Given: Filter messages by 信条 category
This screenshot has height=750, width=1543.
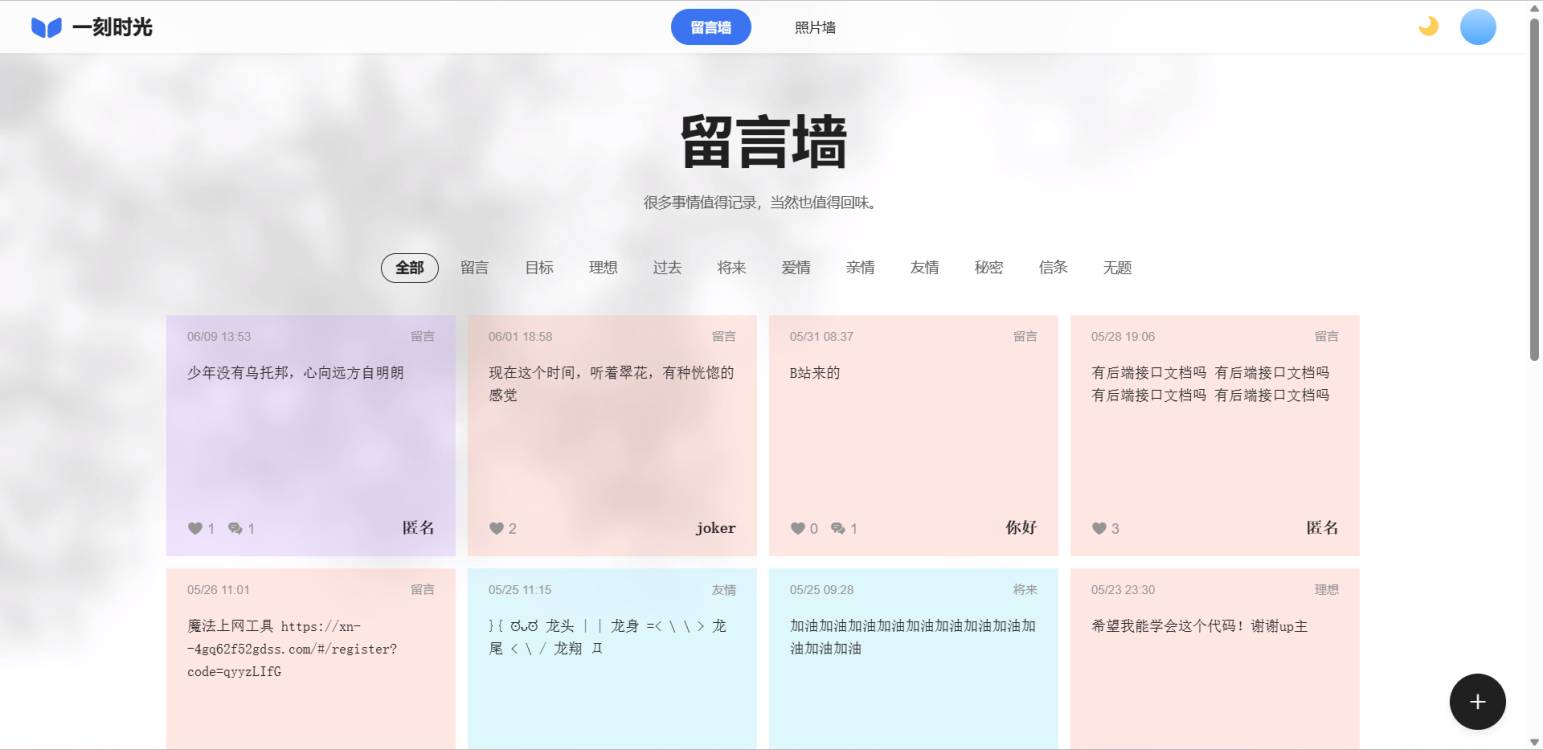Looking at the screenshot, I should coord(1053,268).
